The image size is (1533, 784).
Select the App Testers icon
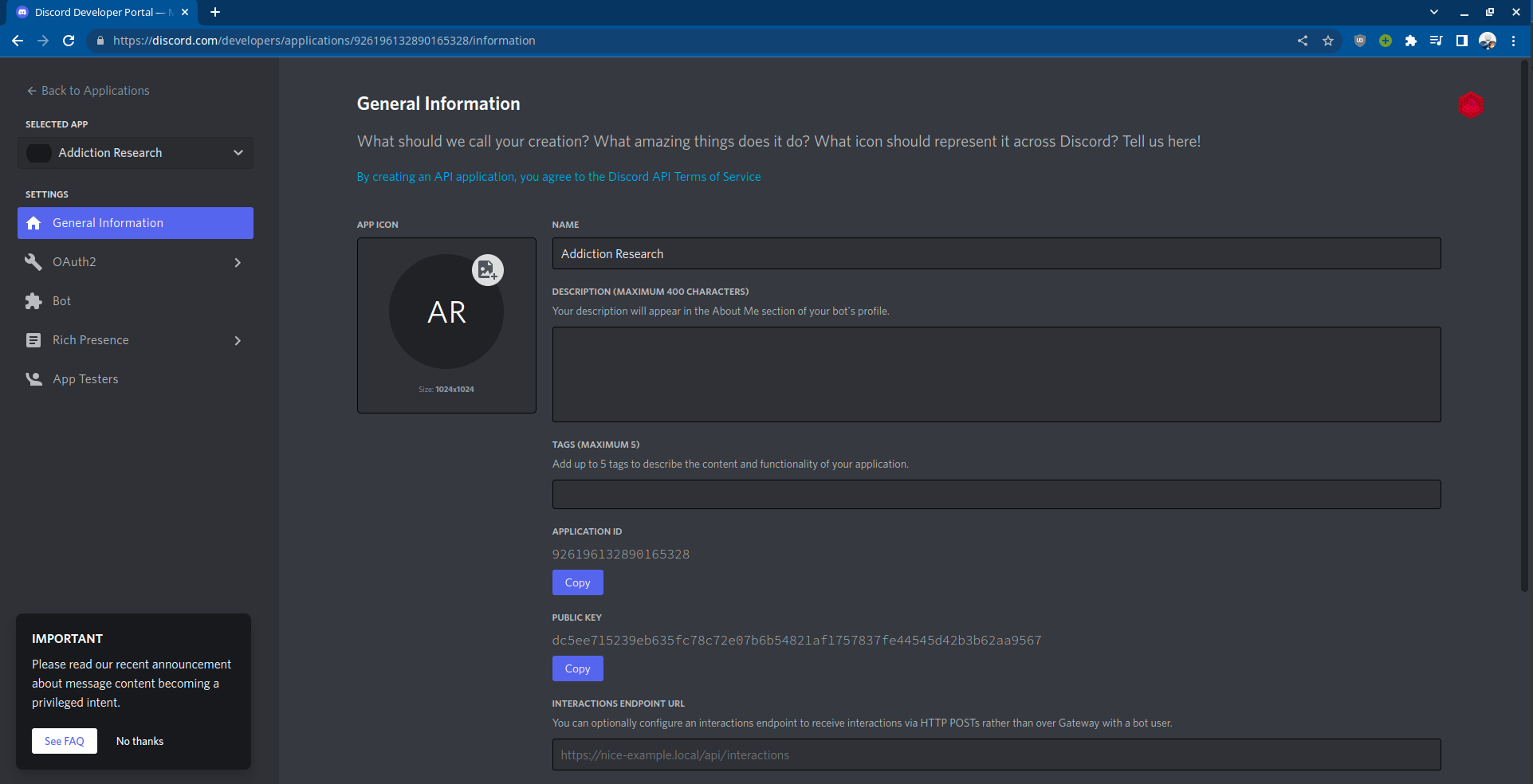coord(33,378)
